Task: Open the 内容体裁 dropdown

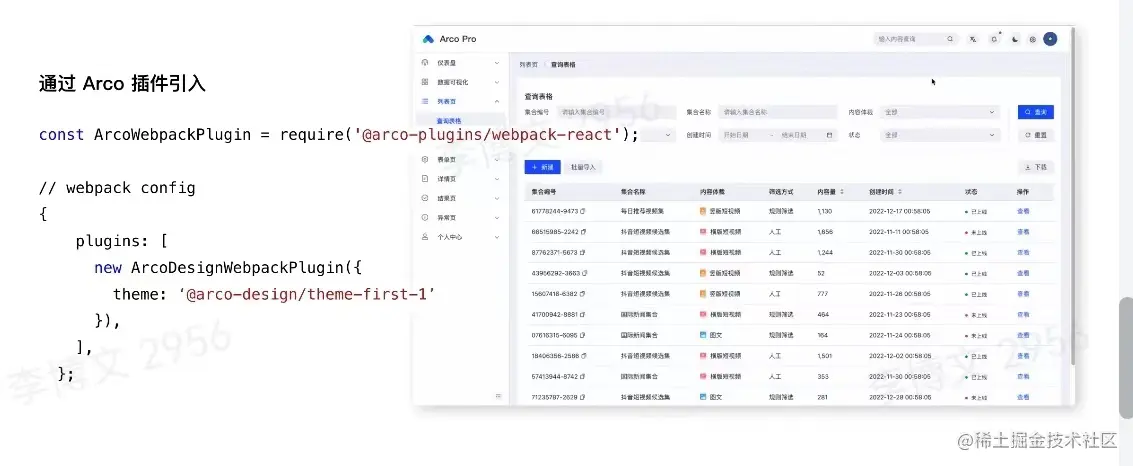Action: (940, 113)
